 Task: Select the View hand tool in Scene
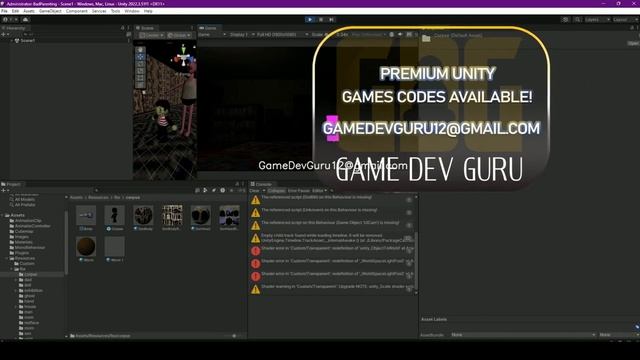click(140, 49)
